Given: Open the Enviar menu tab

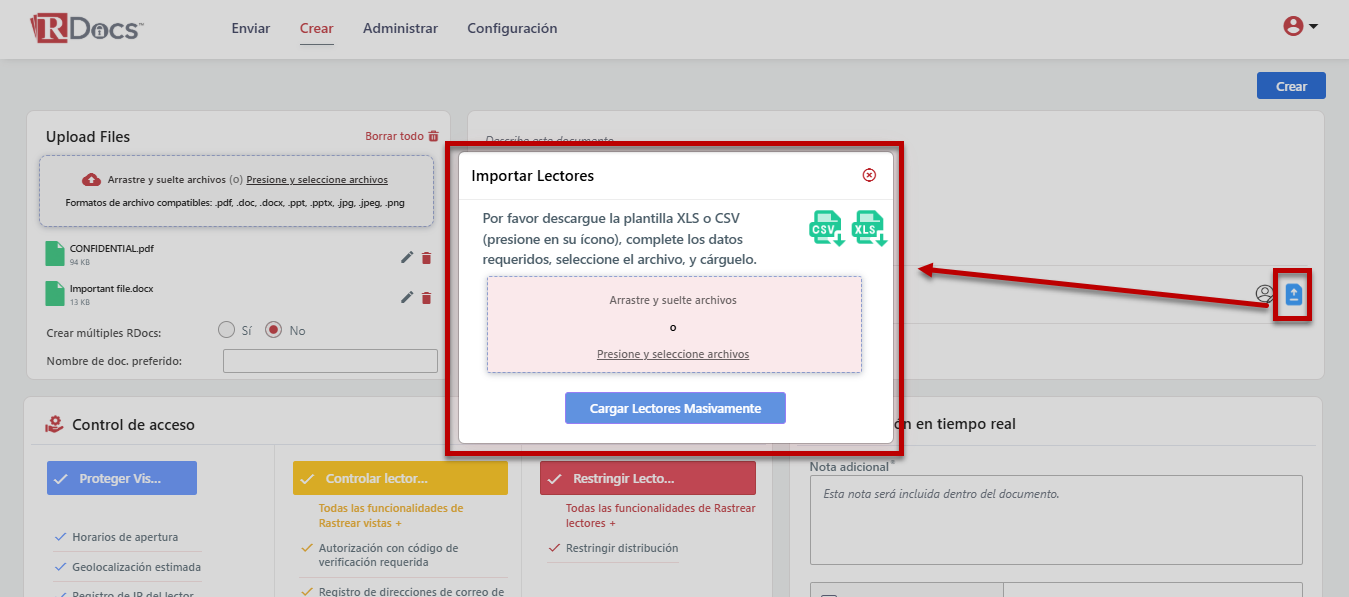Looking at the screenshot, I should (251, 28).
